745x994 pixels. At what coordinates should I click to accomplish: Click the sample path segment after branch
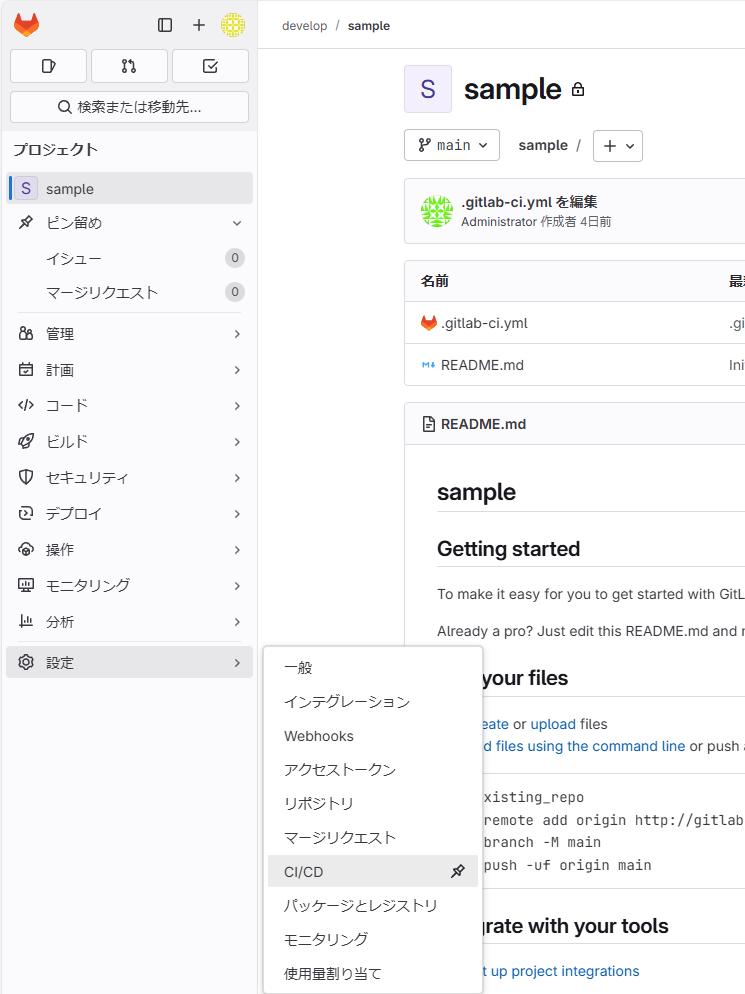(x=543, y=145)
